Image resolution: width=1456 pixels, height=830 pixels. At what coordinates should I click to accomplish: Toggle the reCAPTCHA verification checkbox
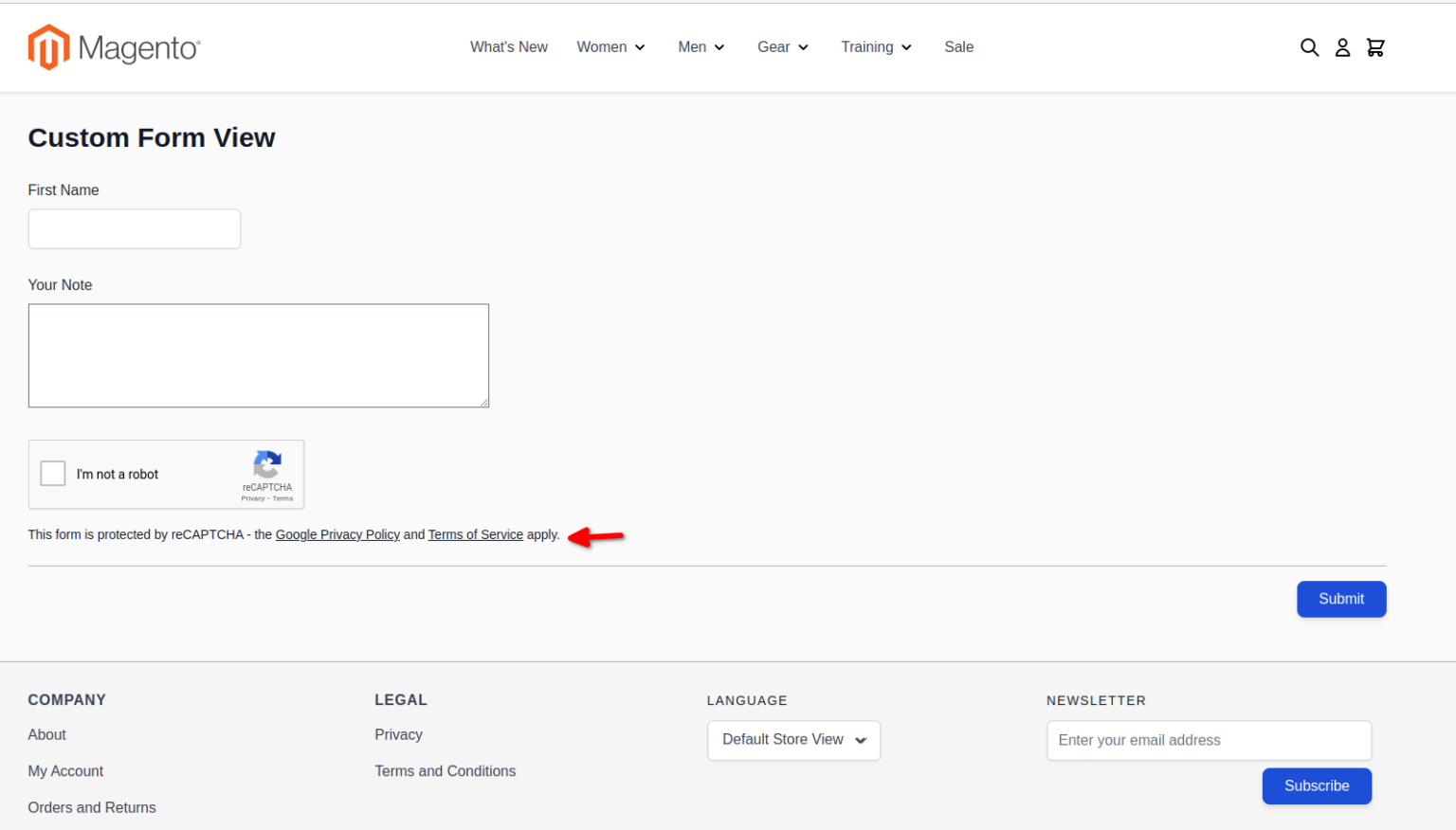pos(52,473)
